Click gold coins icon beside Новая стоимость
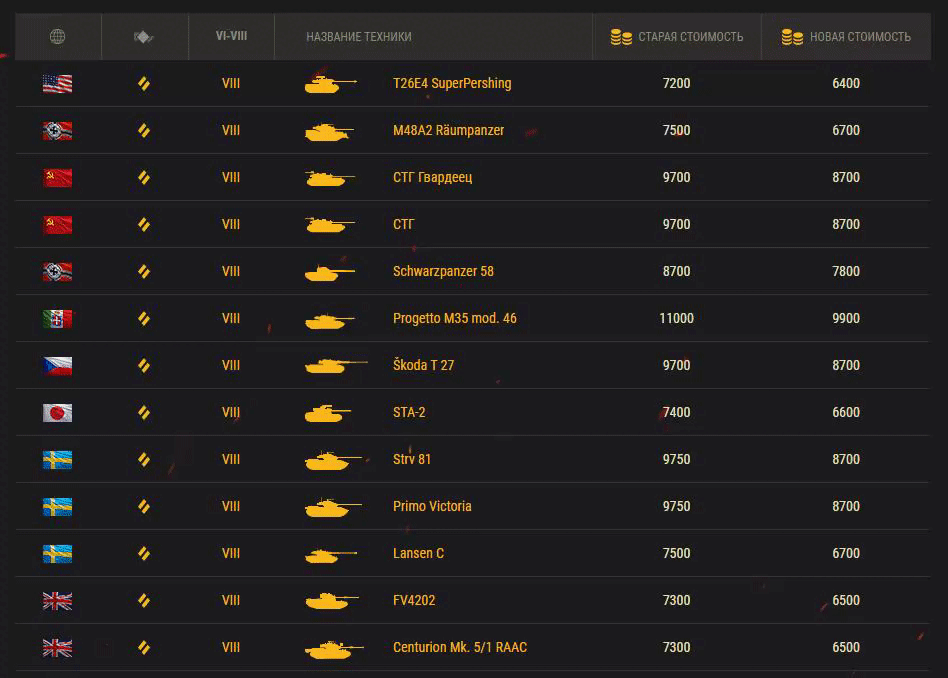Viewport: 948px width, 678px height. [x=792, y=37]
